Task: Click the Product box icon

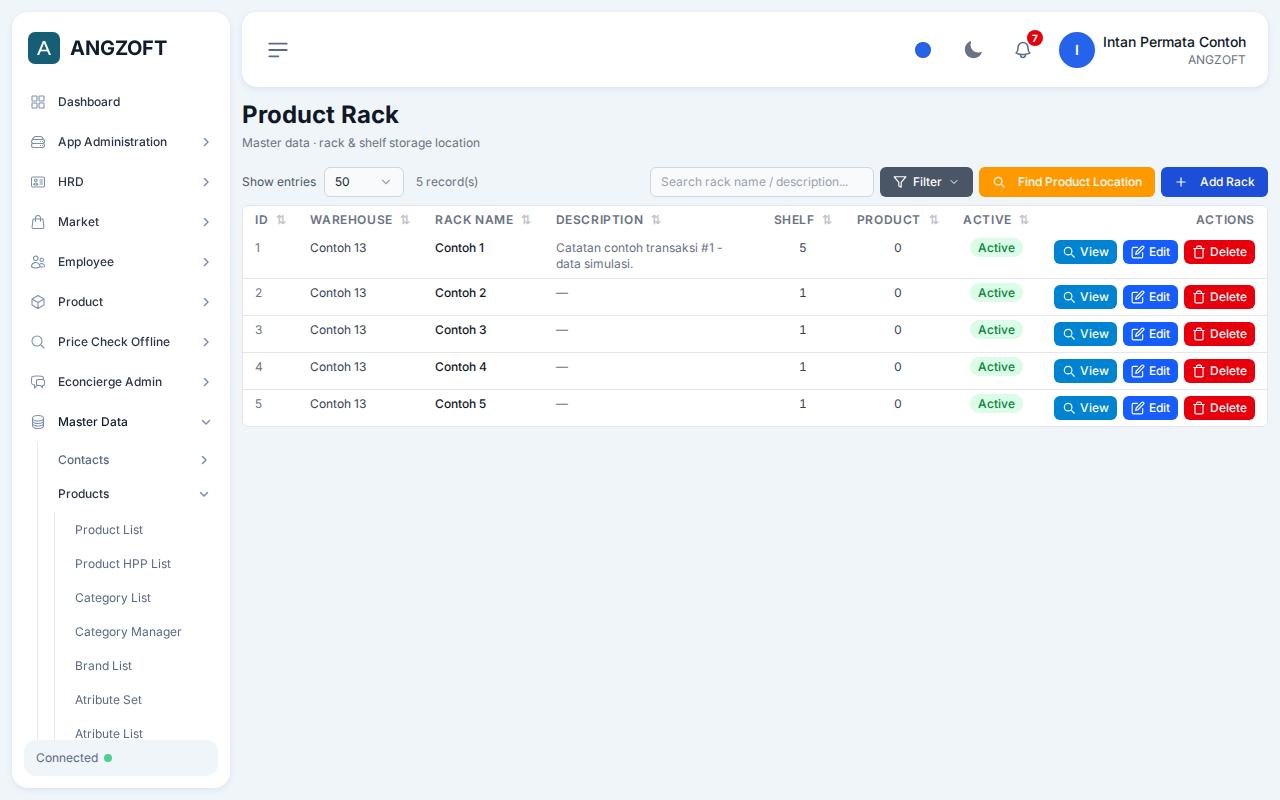Action: tap(38, 302)
